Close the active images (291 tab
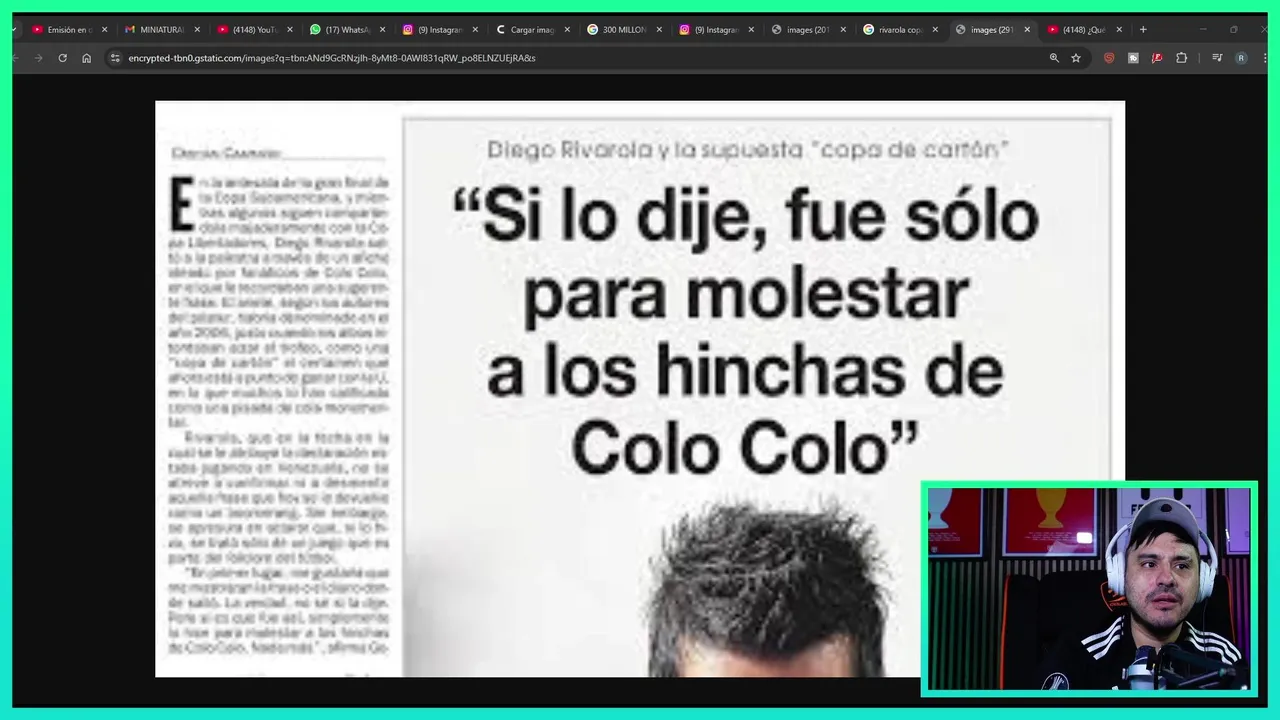 click(x=1027, y=30)
